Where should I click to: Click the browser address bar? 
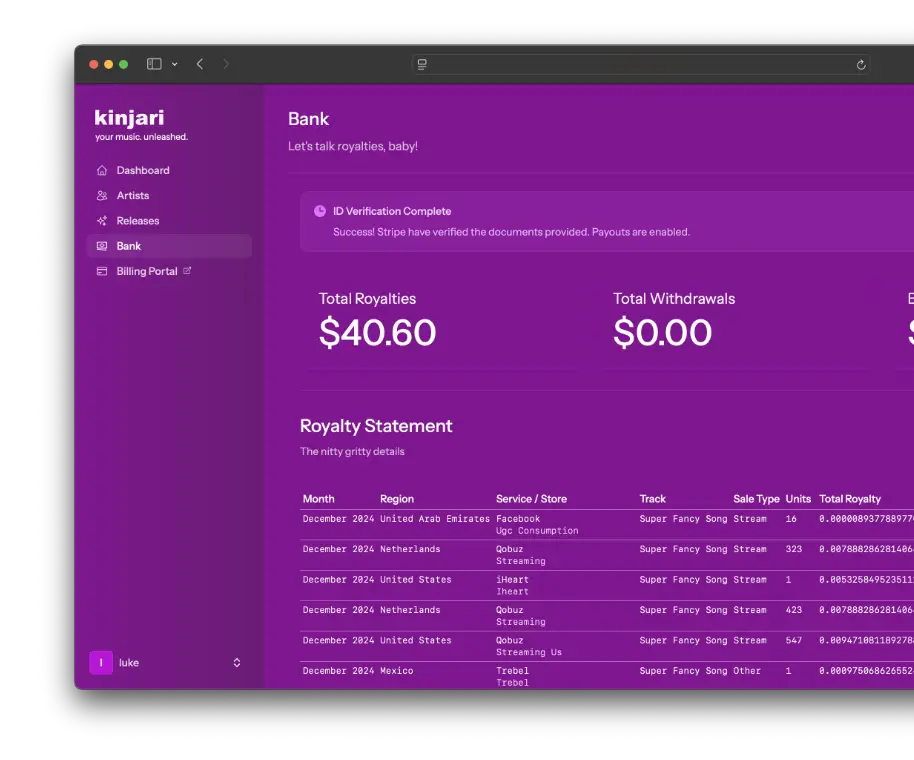[x=640, y=64]
